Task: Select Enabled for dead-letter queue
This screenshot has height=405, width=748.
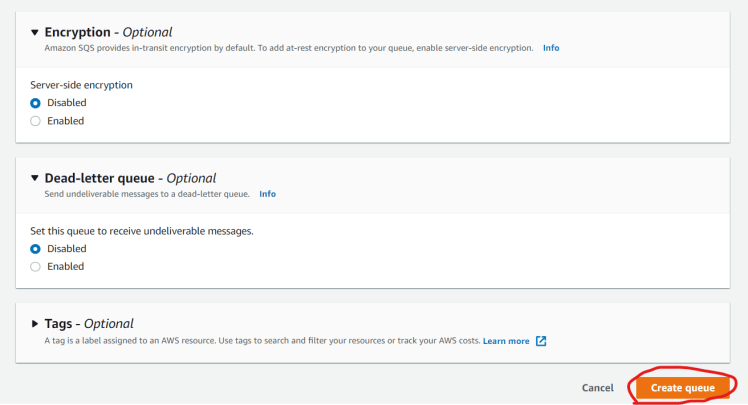Action: click(35, 267)
